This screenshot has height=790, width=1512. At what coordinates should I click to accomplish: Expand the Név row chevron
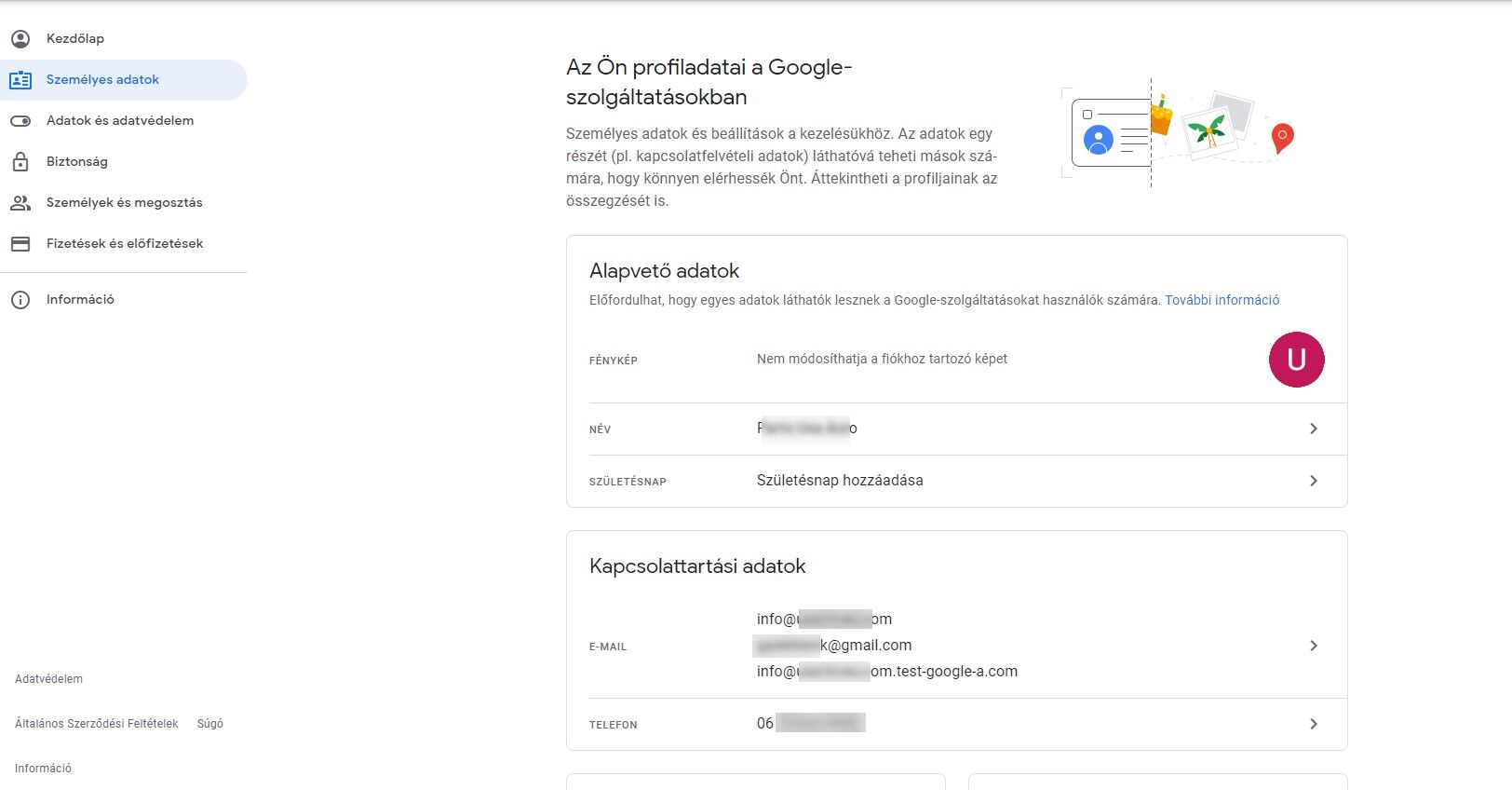(x=1314, y=429)
